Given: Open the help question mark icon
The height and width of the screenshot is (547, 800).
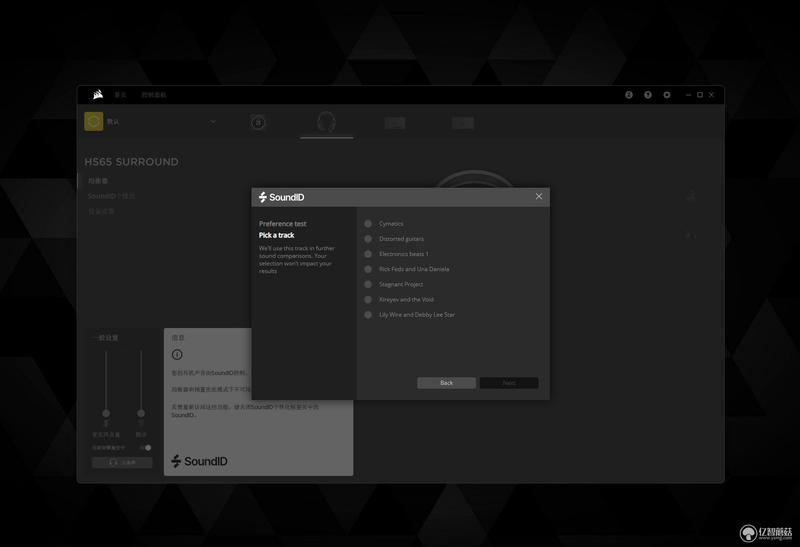Looking at the screenshot, I should pyautogui.click(x=648, y=95).
